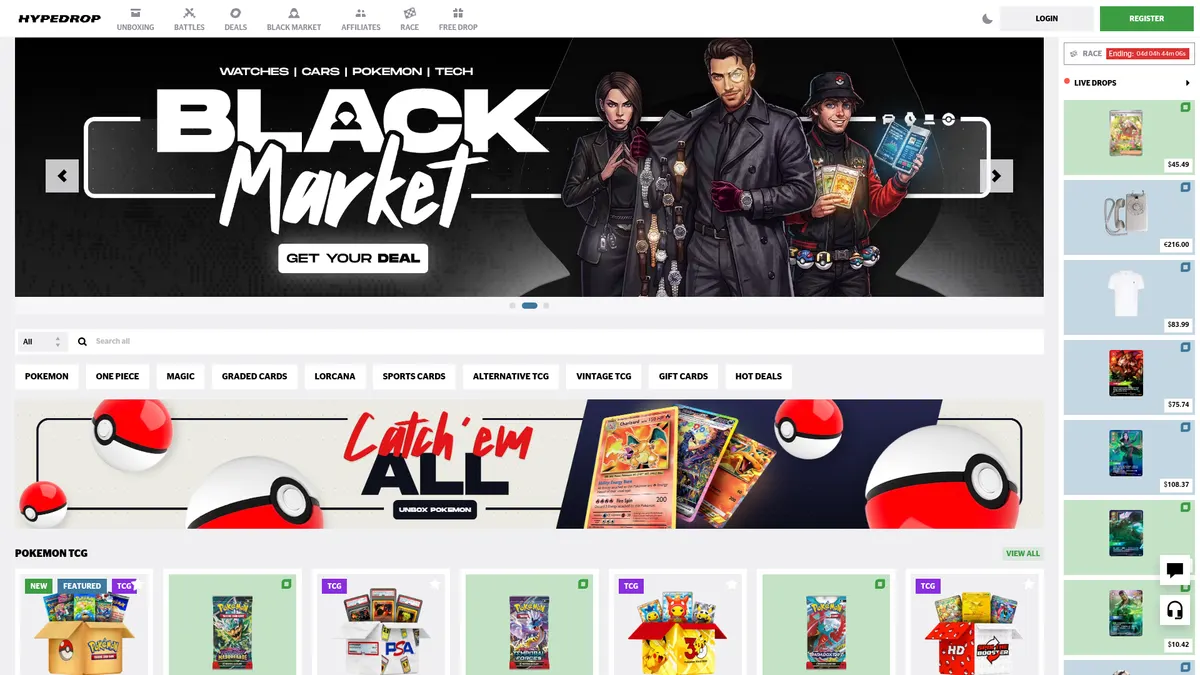Click the HypeDrop logo
The image size is (1200, 675).
point(59,18)
